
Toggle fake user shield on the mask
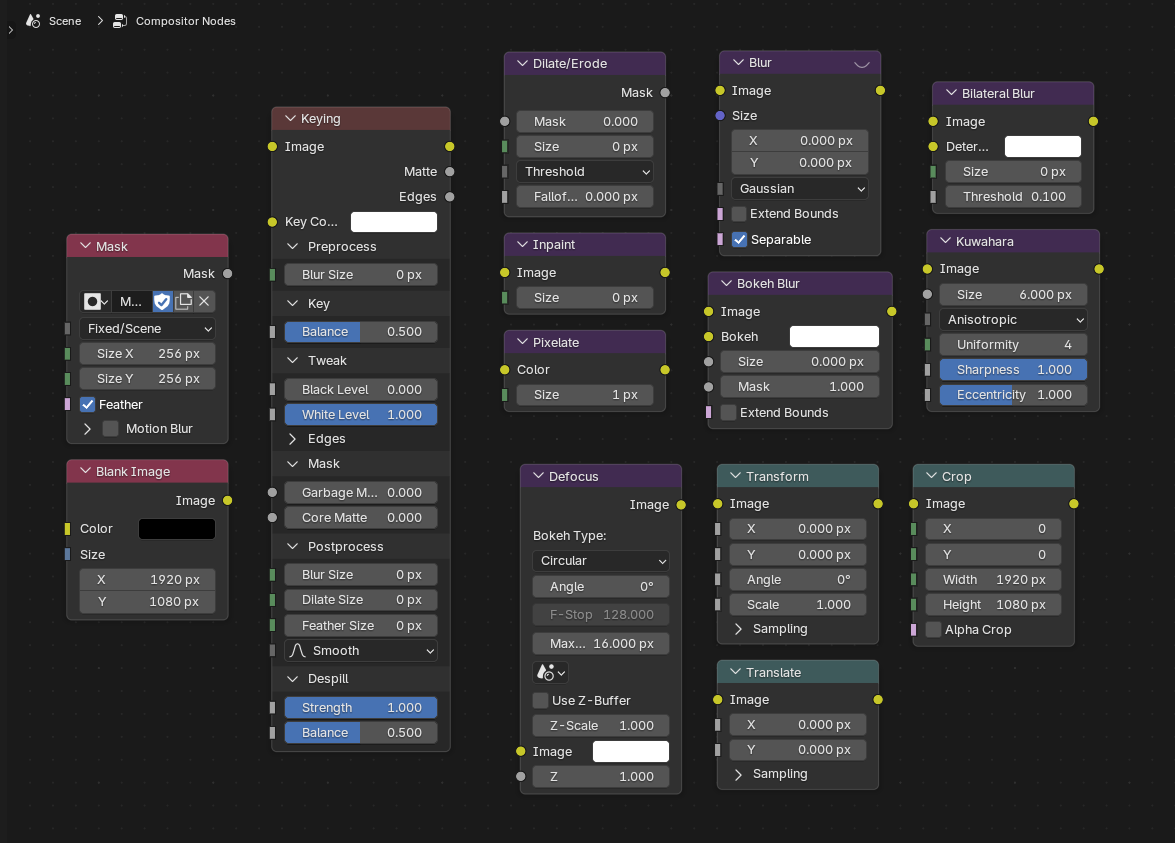pos(162,301)
